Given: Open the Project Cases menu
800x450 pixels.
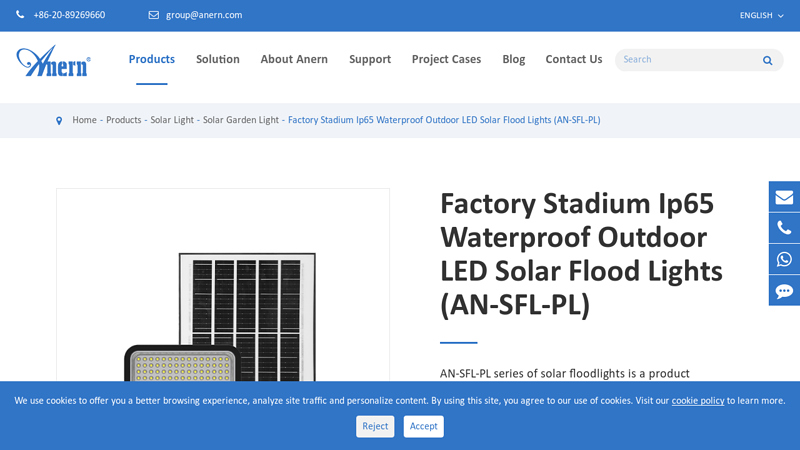Looking at the screenshot, I should pos(446,59).
